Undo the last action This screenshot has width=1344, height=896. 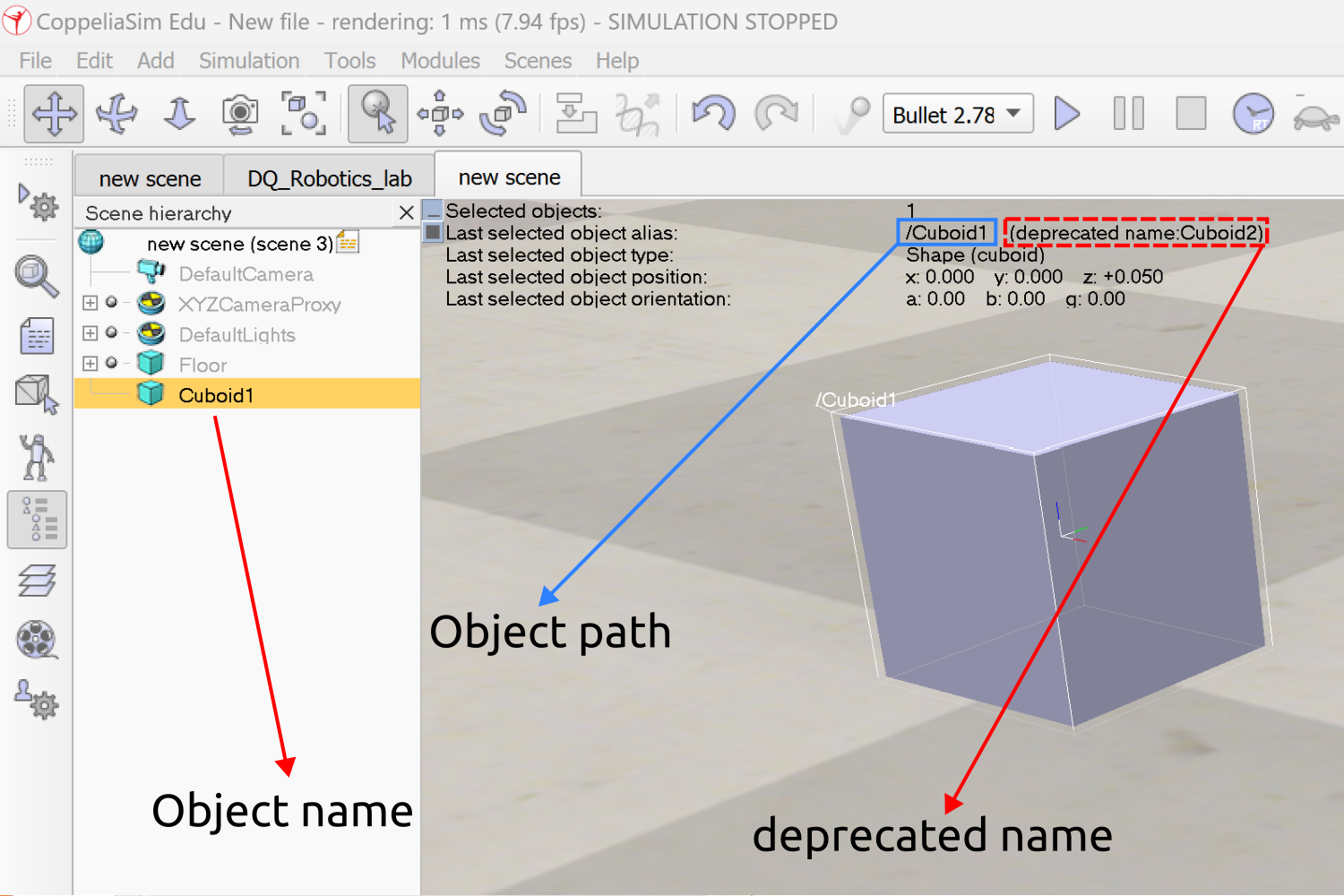pyautogui.click(x=714, y=114)
